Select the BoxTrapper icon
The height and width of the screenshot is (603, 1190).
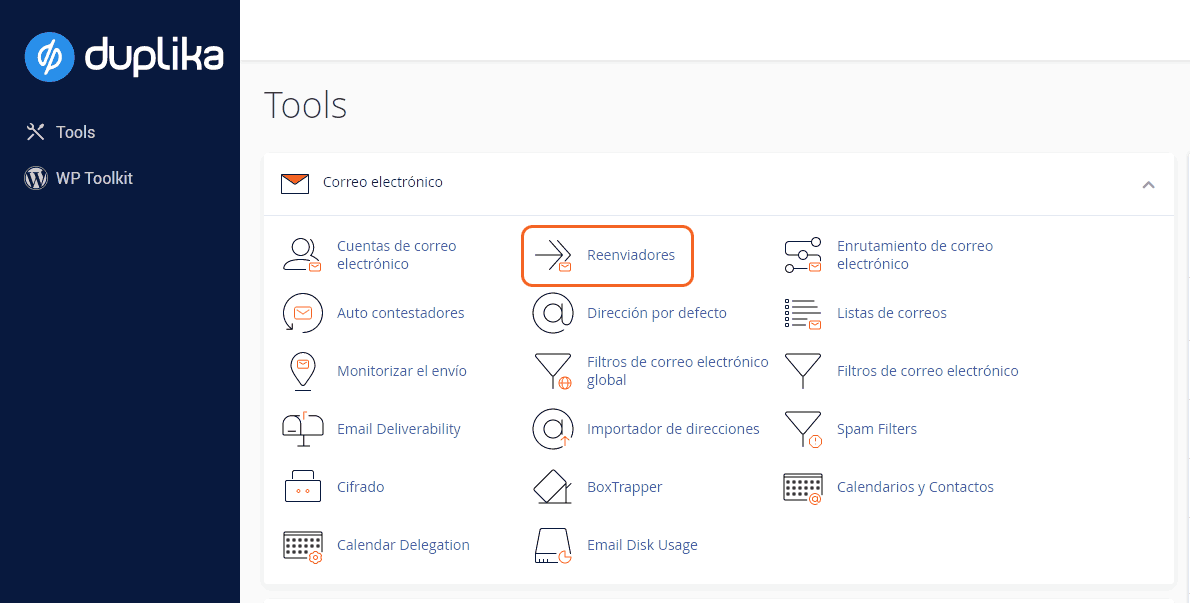(552, 487)
